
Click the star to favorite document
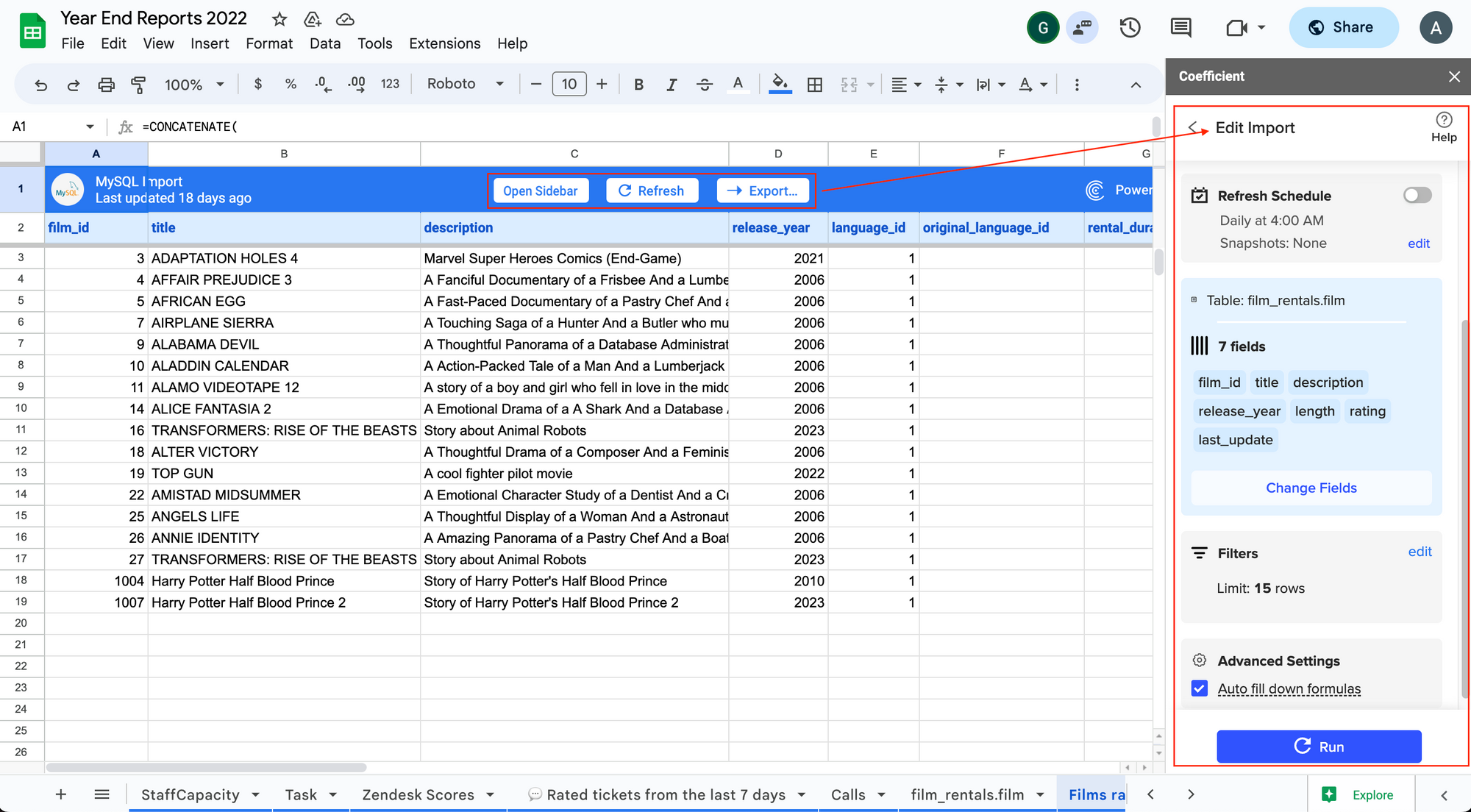pyautogui.click(x=279, y=19)
